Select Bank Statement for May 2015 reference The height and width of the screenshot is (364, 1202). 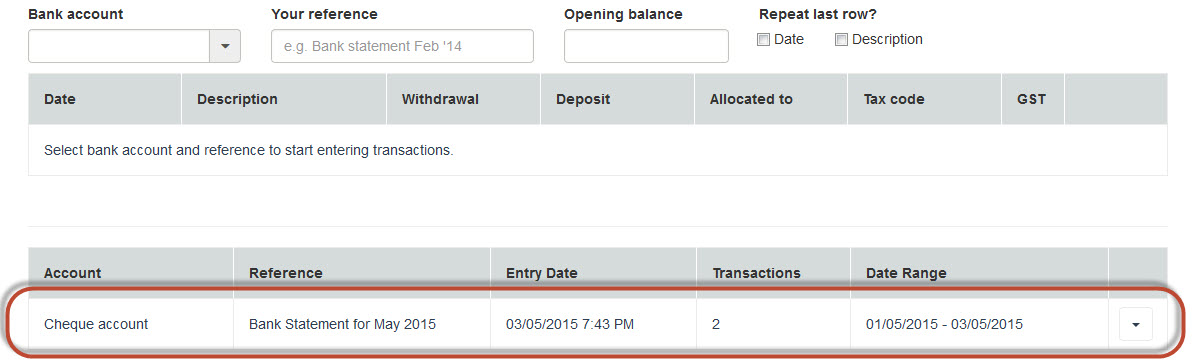(342, 324)
